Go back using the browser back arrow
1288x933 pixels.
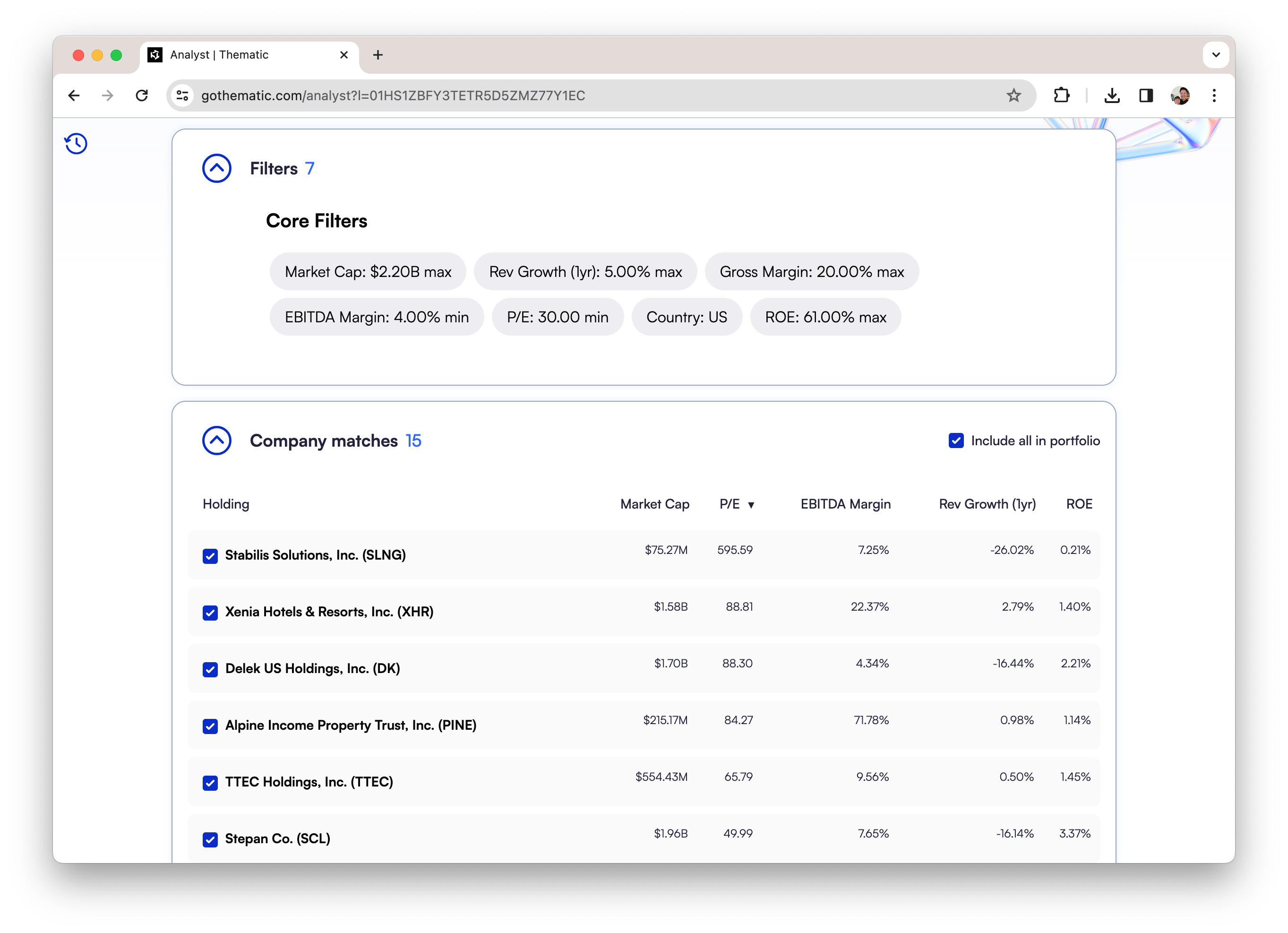tap(74, 95)
